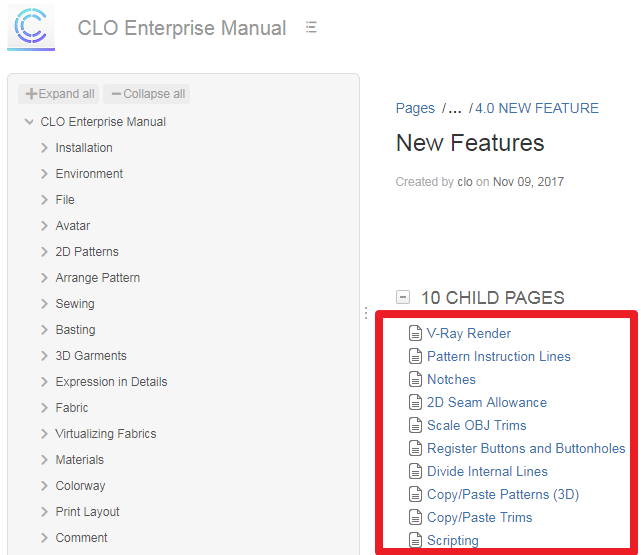Click the Scale OBJ Trims page icon
The image size is (641, 555).
416,425
